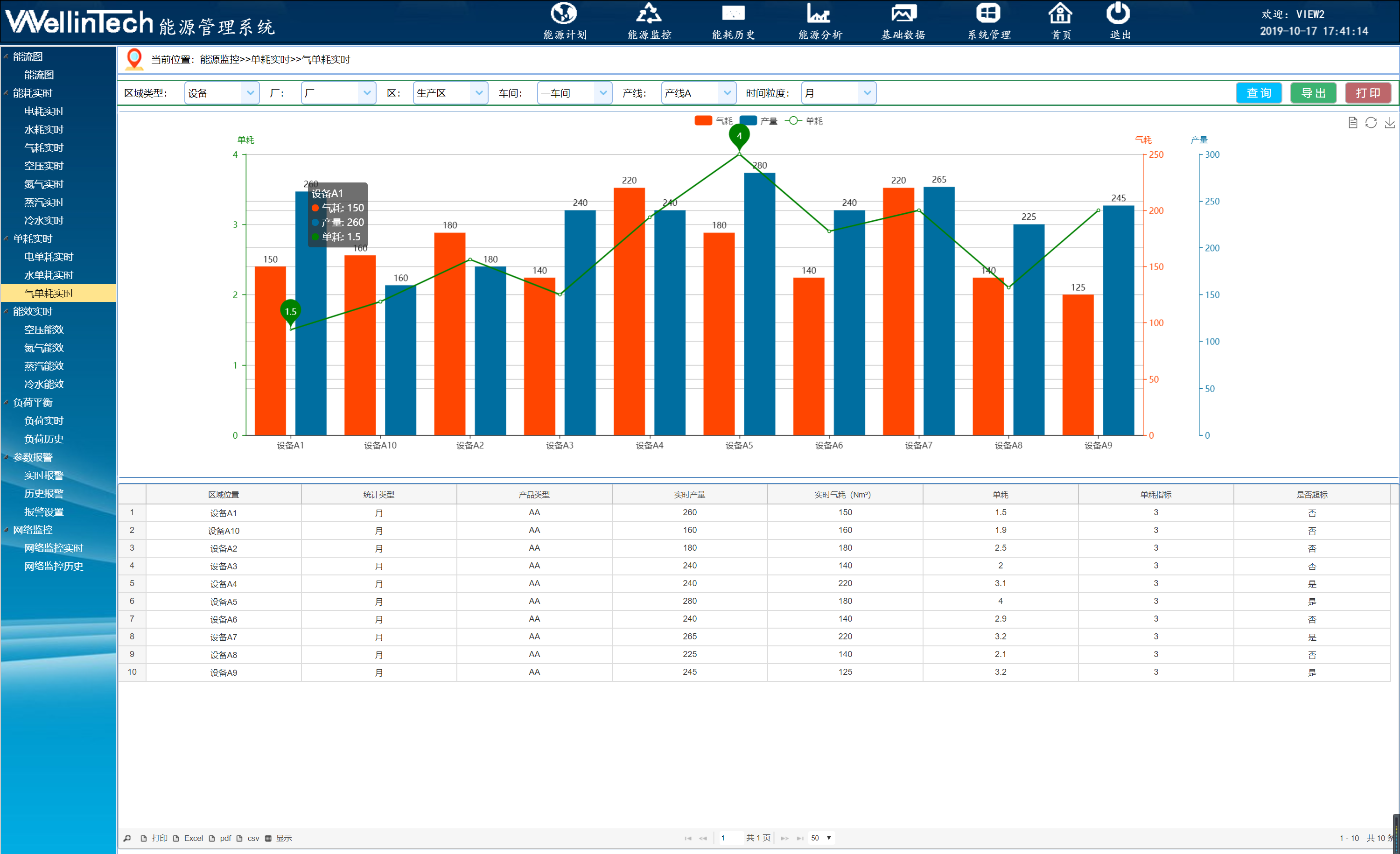Click the location pin icon in breadcrumb
The image size is (1400, 854).
coord(134,59)
